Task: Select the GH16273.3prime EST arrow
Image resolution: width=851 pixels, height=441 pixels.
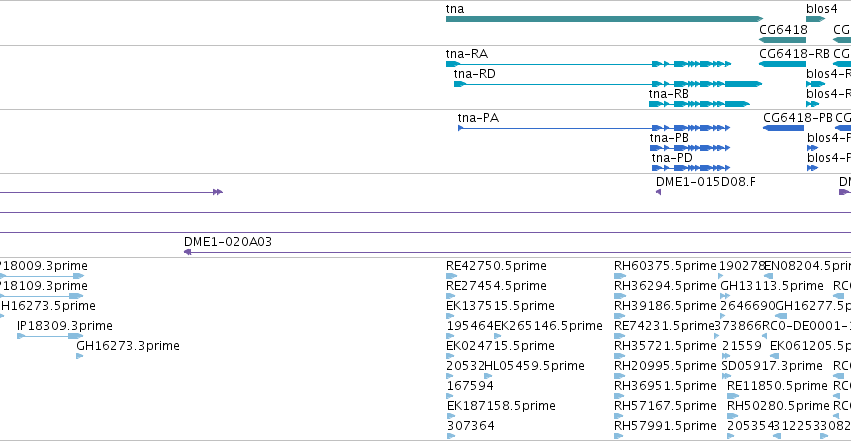Action: [80, 356]
